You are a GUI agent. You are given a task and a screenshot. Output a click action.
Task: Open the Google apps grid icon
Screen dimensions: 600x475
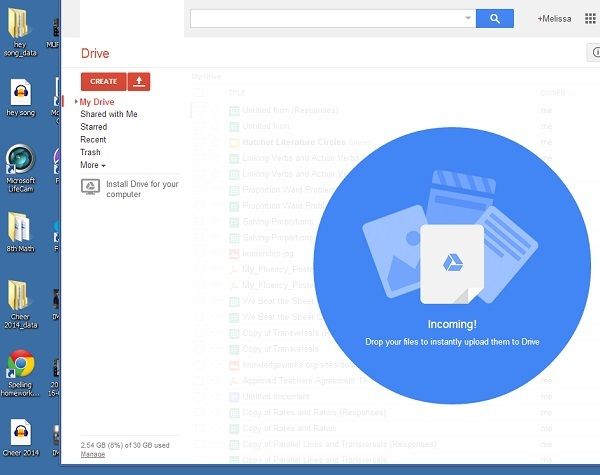(x=590, y=18)
